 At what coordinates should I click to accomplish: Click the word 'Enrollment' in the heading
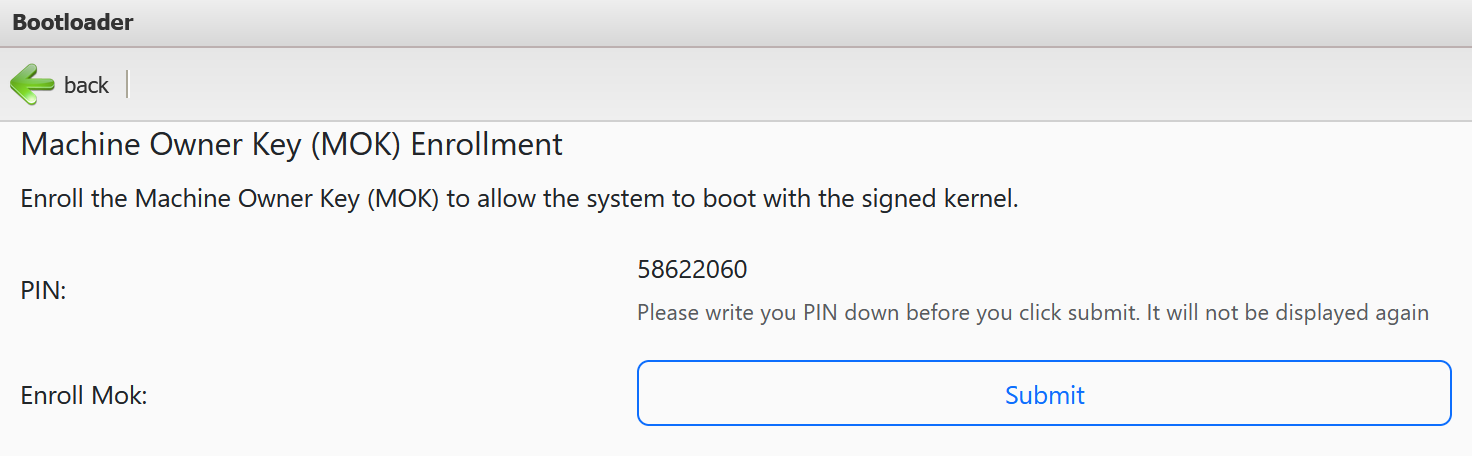coord(487,145)
